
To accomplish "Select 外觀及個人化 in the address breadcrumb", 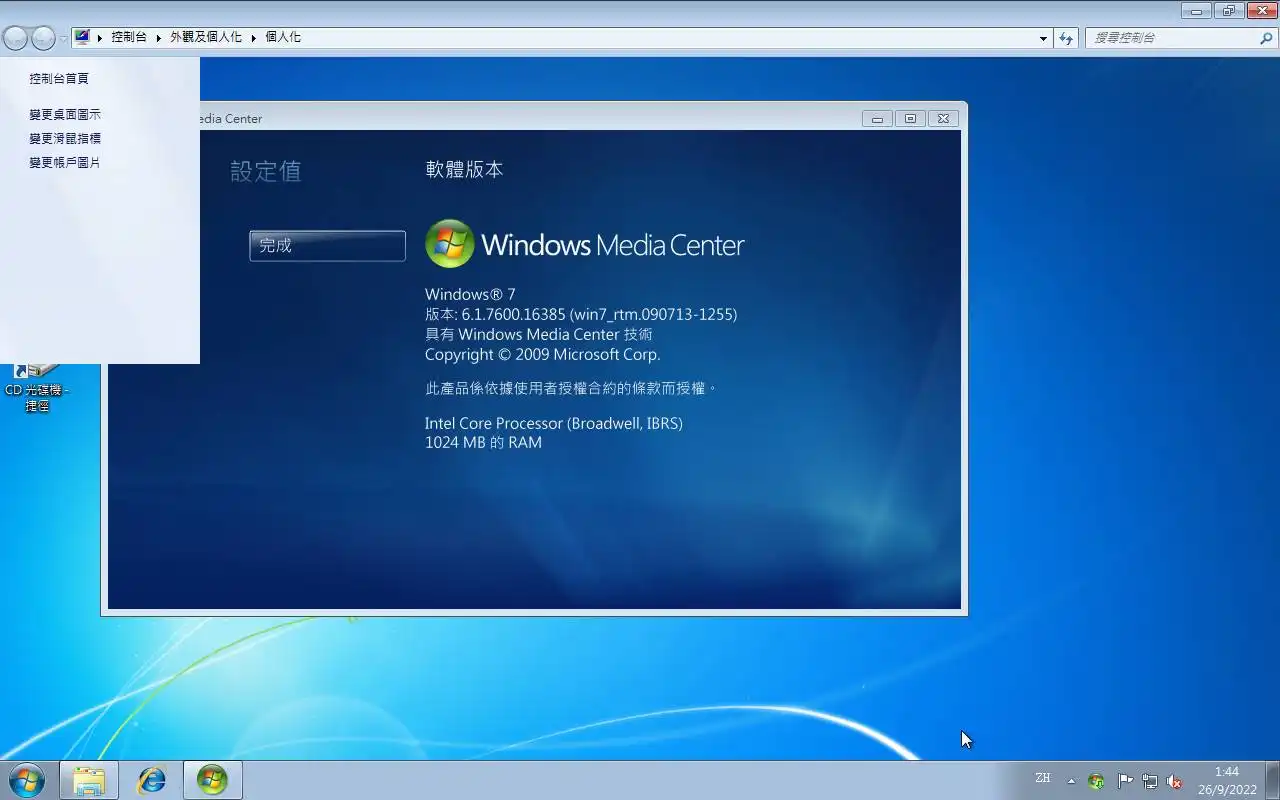I will click(206, 37).
